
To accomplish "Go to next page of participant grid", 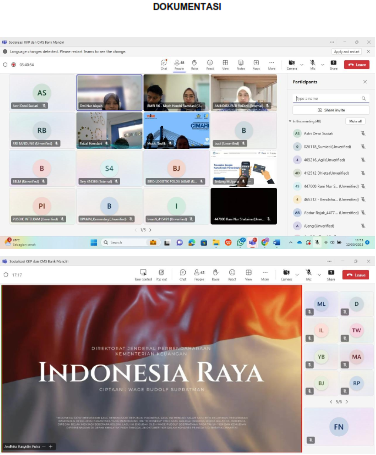I will 150,230.
